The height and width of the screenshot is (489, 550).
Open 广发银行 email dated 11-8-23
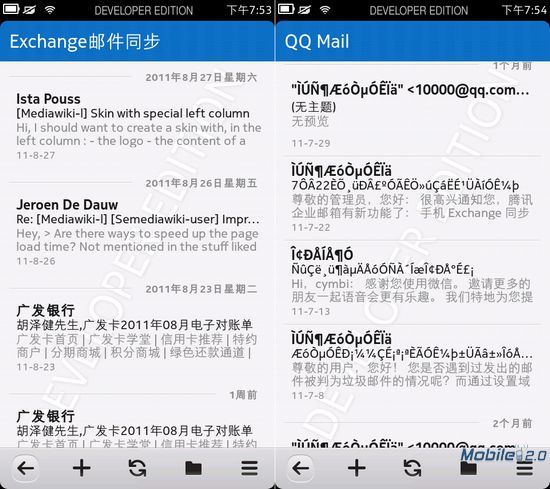137,338
